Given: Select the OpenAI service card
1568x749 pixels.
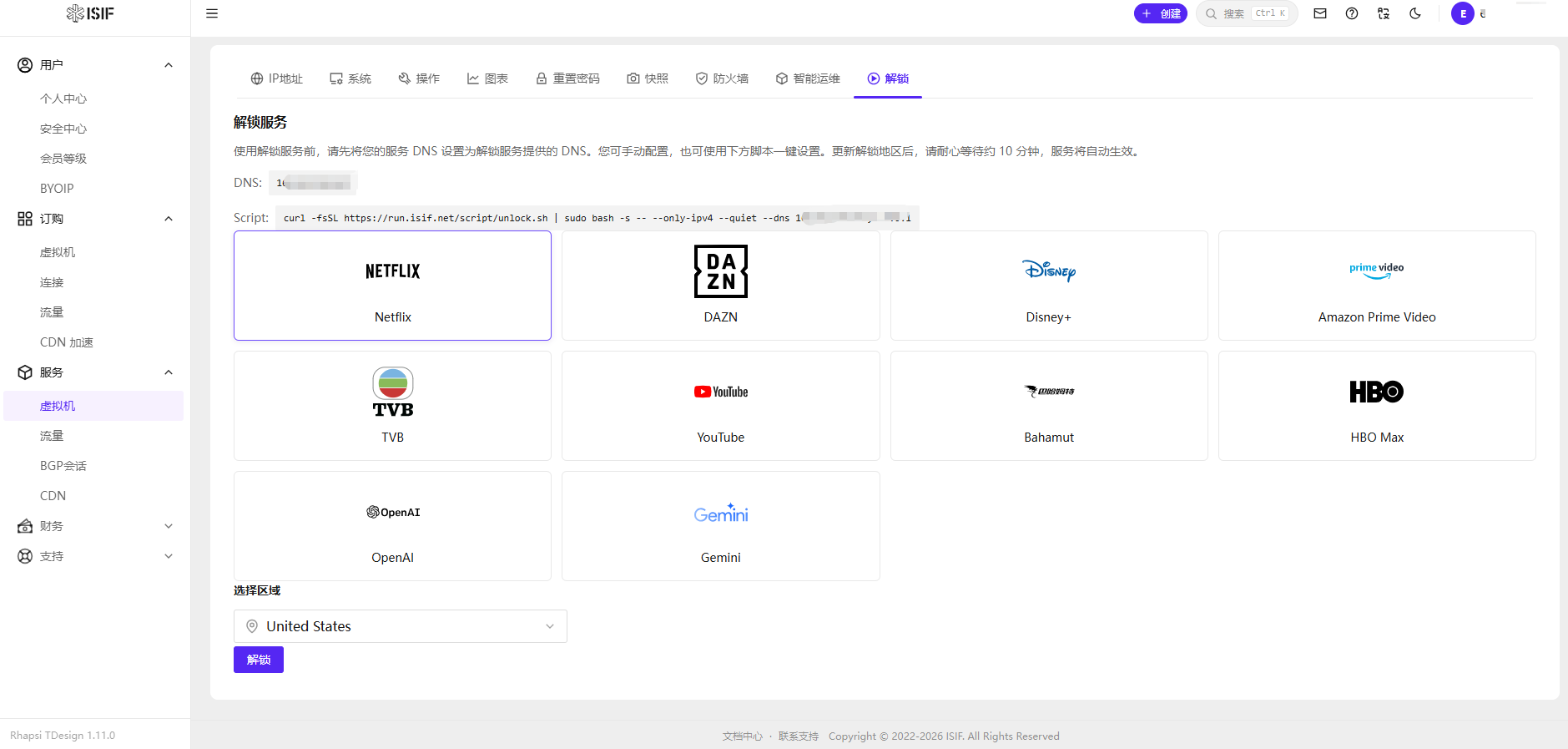Looking at the screenshot, I should click(392, 526).
